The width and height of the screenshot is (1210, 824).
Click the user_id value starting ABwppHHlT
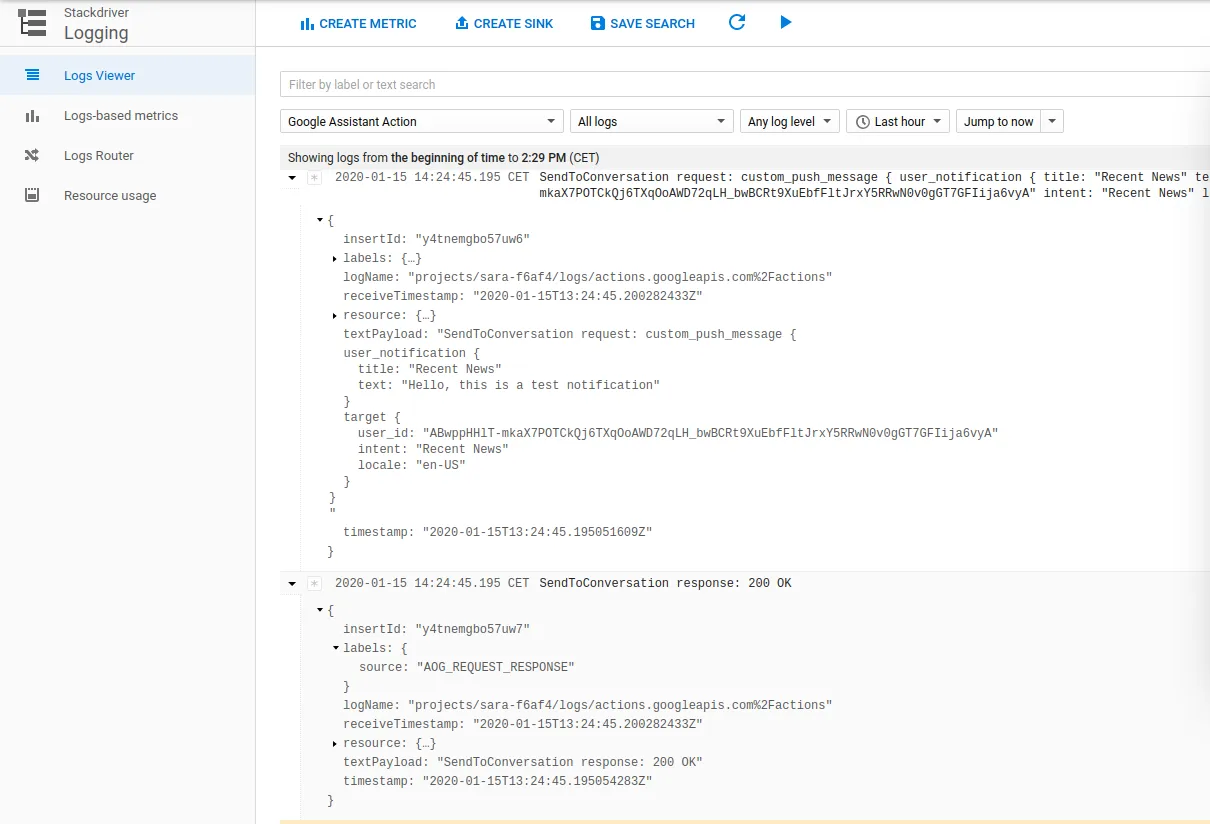710,433
